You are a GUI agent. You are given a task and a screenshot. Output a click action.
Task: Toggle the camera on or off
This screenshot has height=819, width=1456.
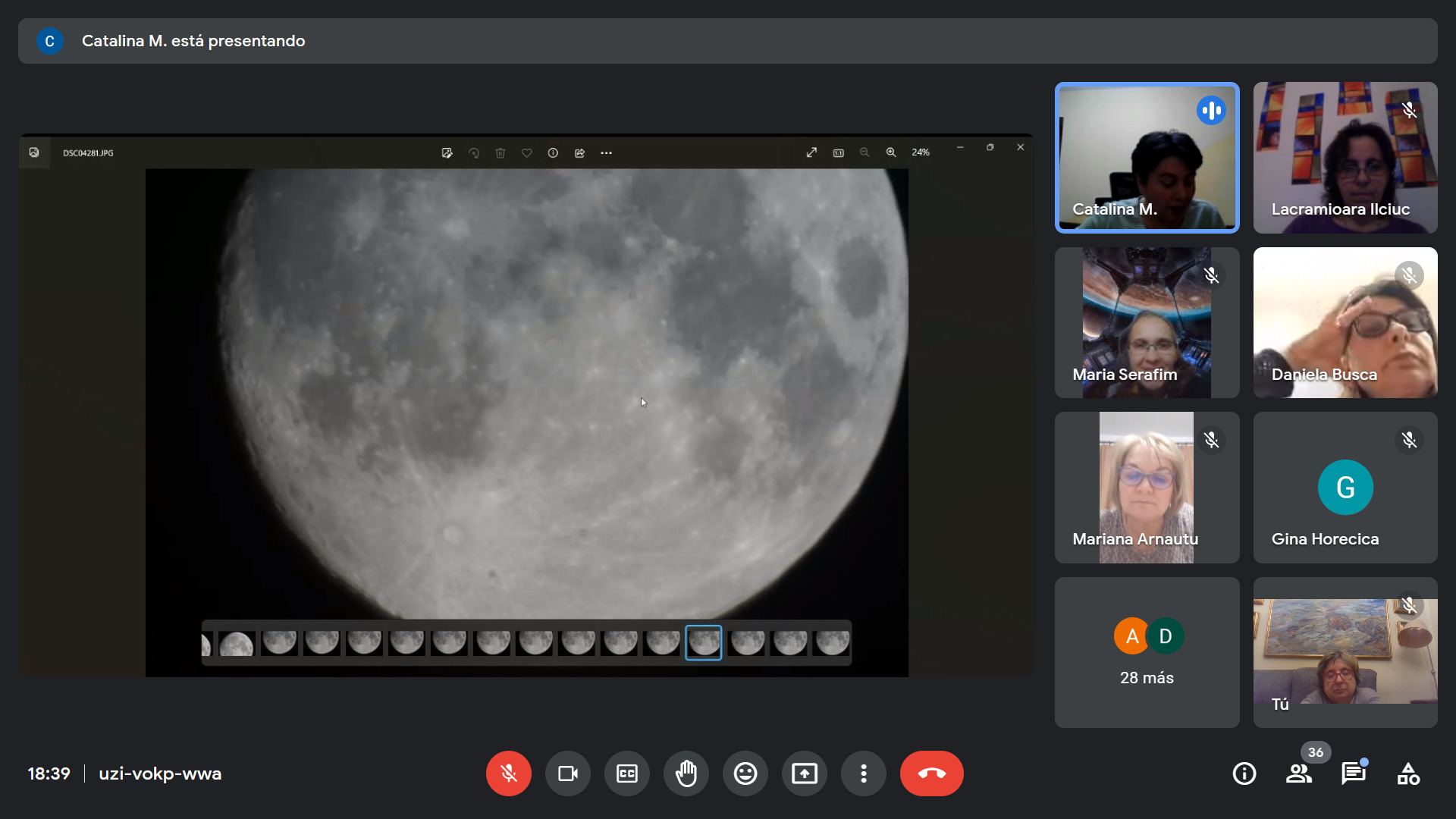coord(567,773)
